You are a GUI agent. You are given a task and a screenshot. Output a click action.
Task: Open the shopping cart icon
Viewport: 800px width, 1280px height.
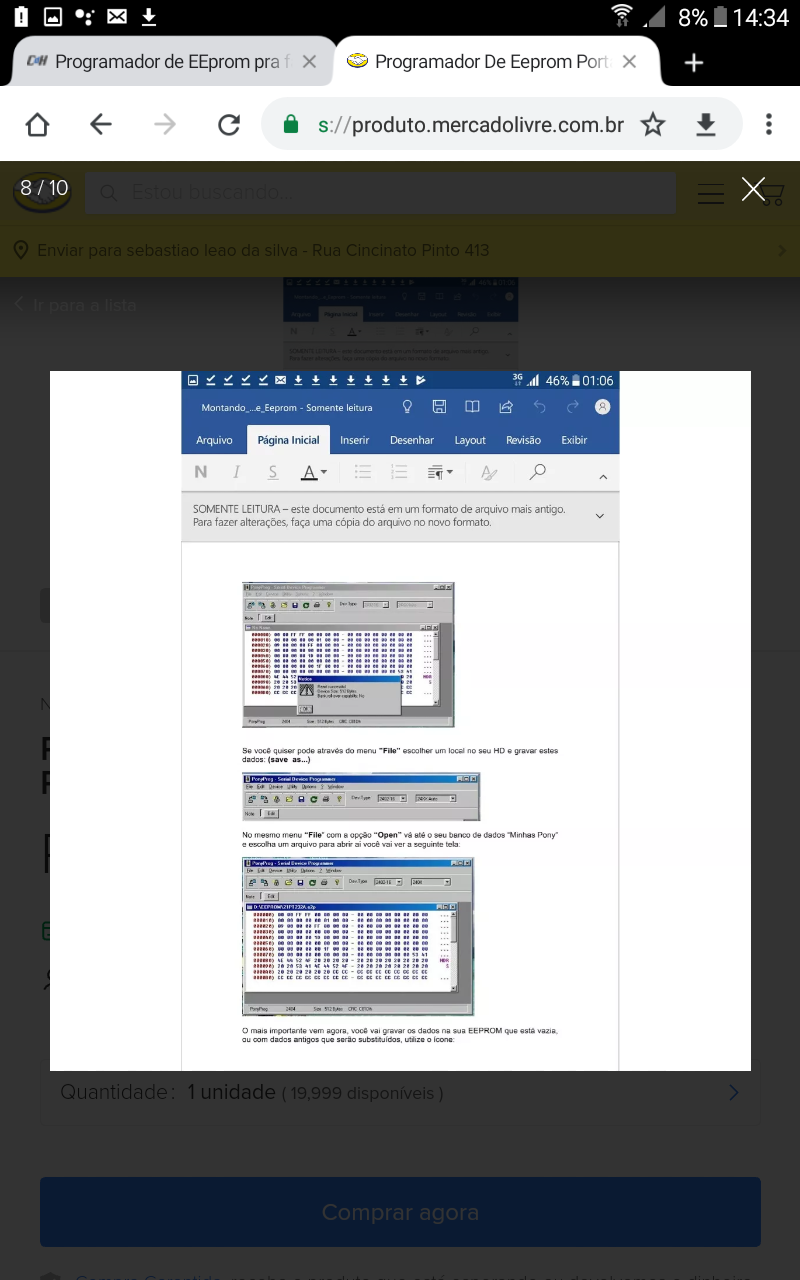coord(773,193)
